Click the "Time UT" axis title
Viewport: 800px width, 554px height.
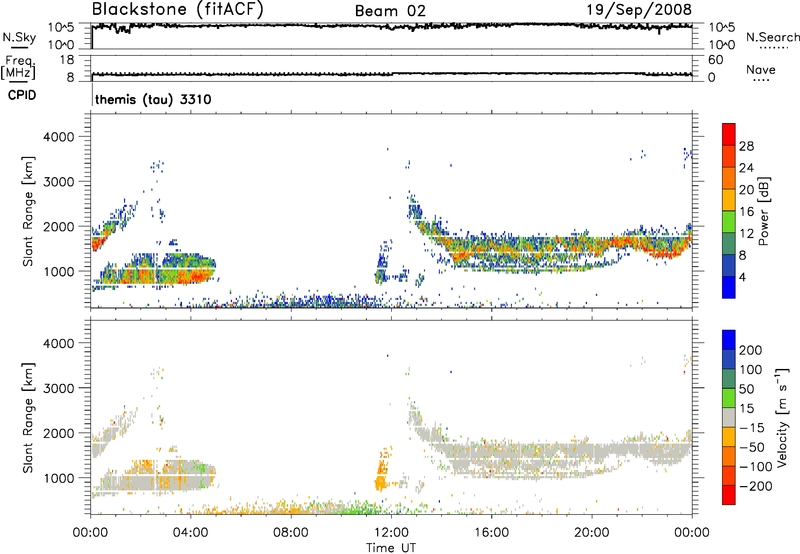tap(391, 547)
